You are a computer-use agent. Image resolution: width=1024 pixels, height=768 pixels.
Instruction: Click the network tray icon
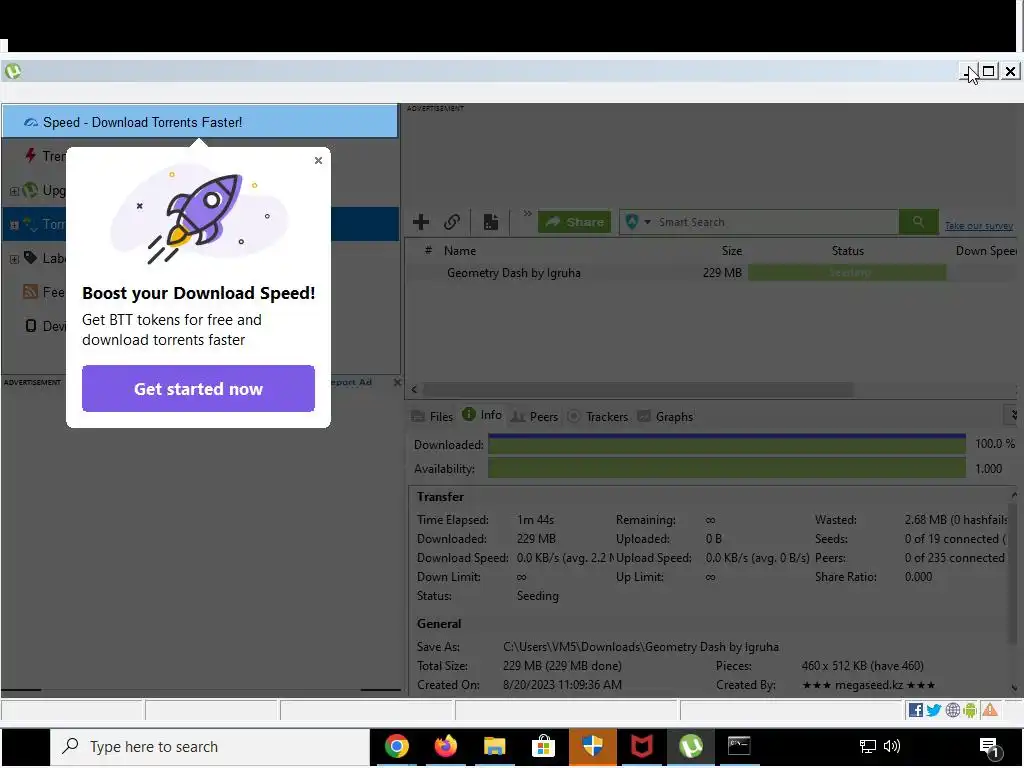click(867, 746)
